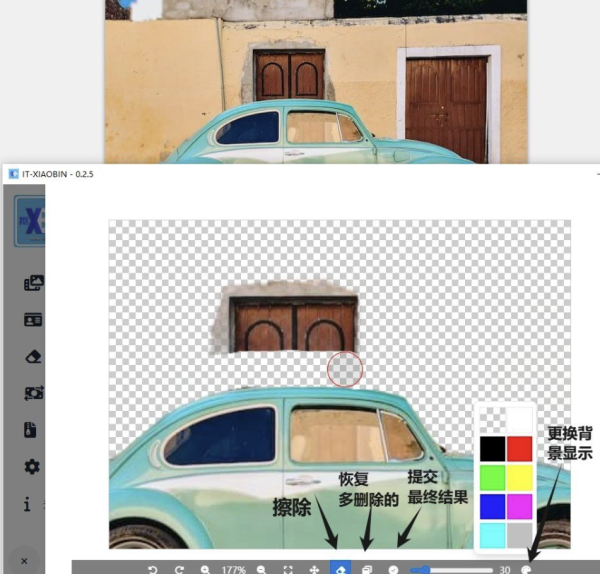Click the info icon in left sidebar
The image size is (600, 574).
click(x=27, y=503)
